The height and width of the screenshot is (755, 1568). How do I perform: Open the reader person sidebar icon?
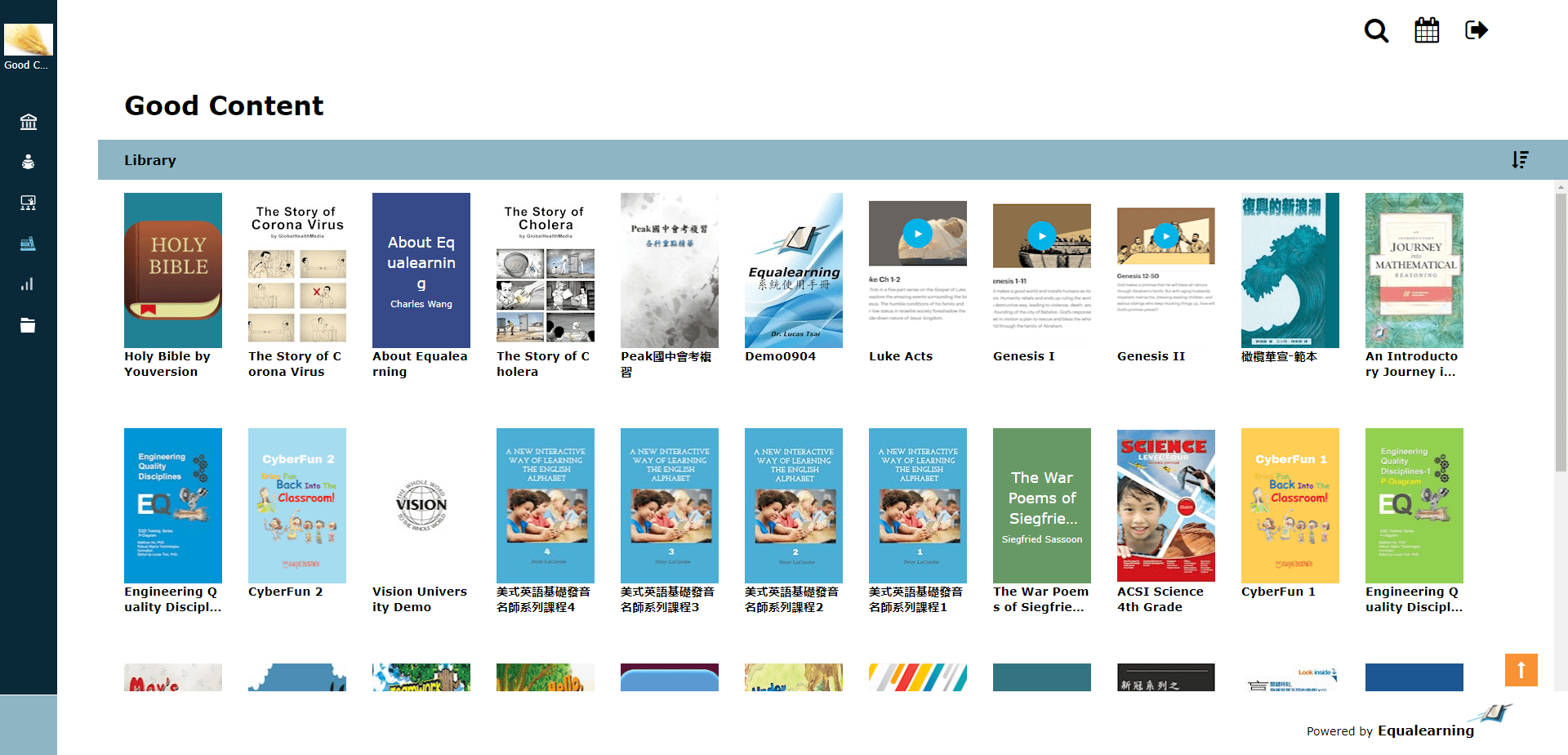[x=29, y=162]
